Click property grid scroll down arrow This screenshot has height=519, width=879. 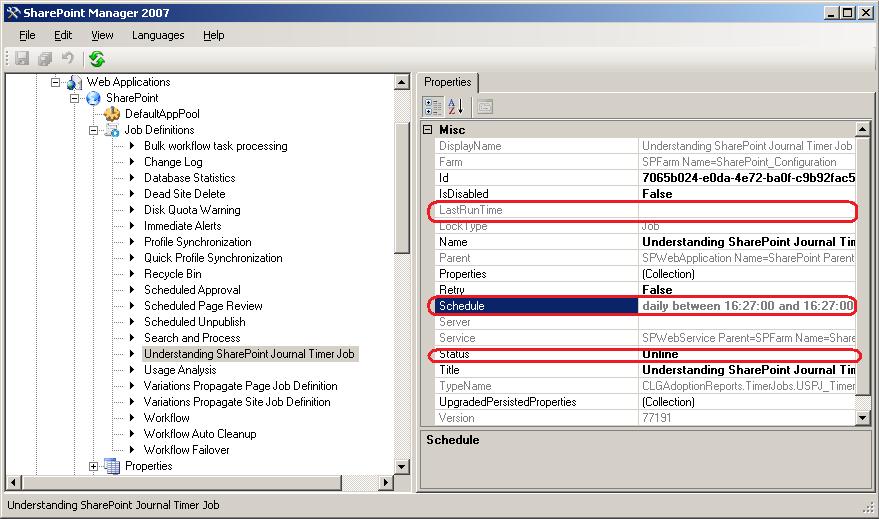(x=863, y=418)
